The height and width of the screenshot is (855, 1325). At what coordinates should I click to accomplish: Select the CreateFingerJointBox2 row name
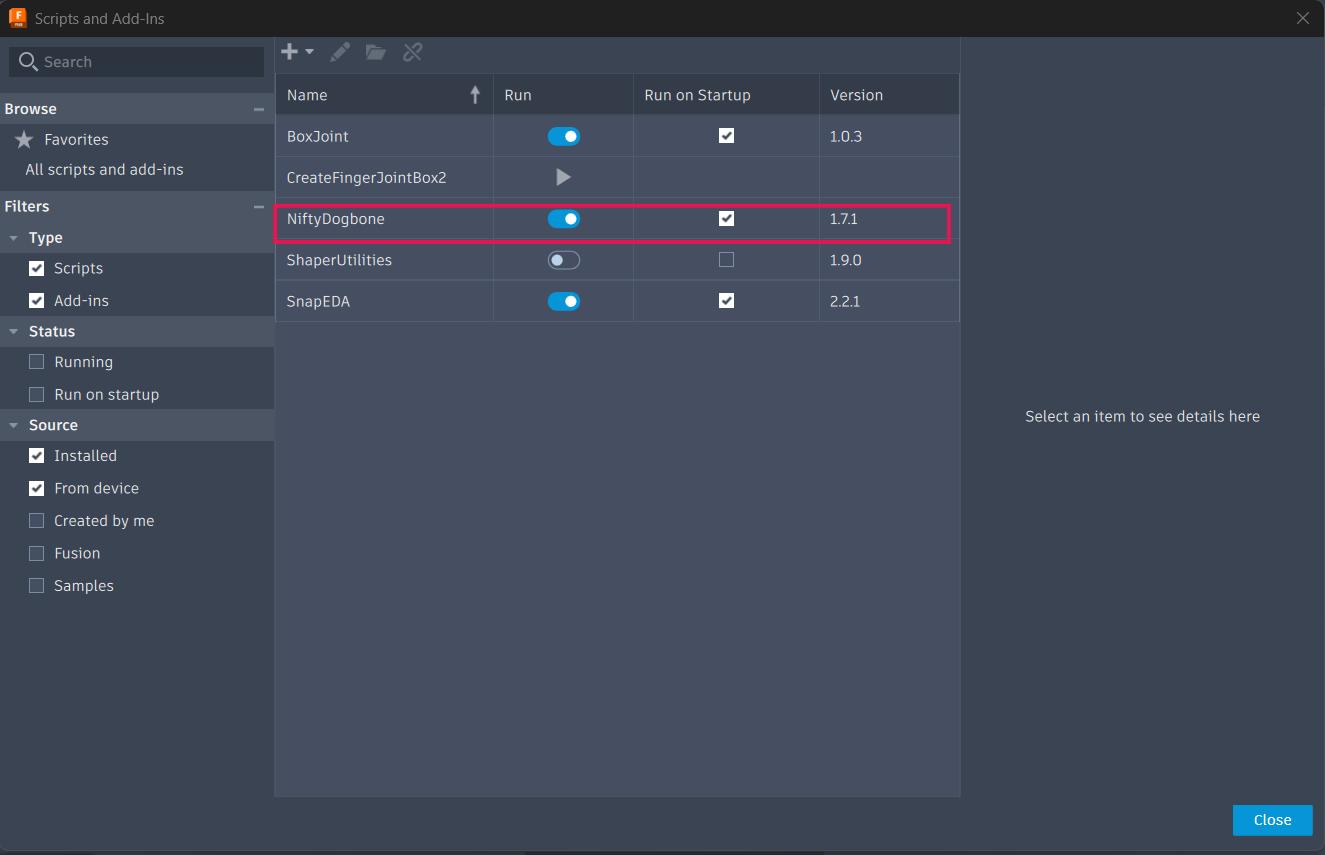click(x=366, y=178)
